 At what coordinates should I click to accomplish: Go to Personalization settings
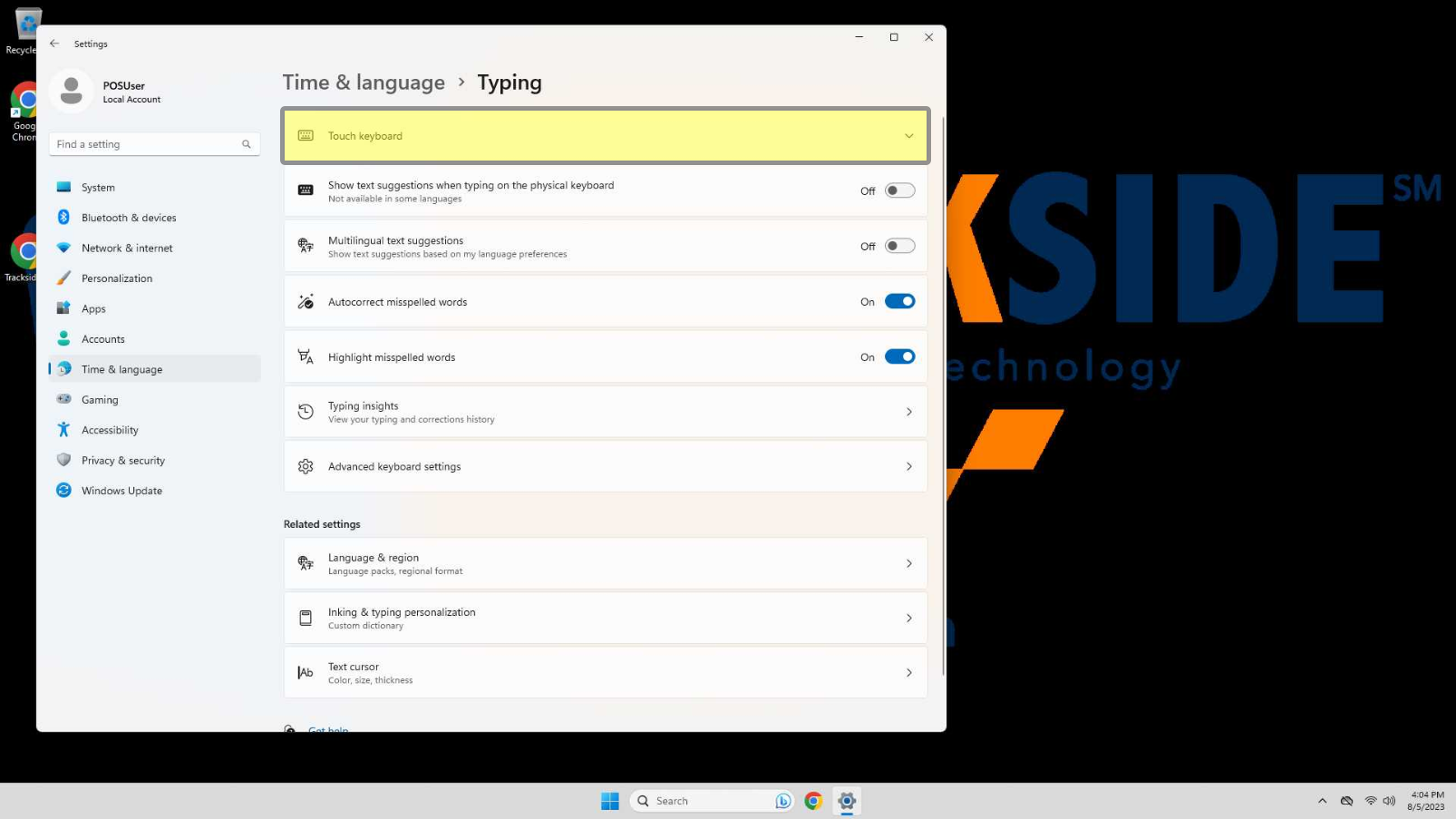[x=154, y=278]
